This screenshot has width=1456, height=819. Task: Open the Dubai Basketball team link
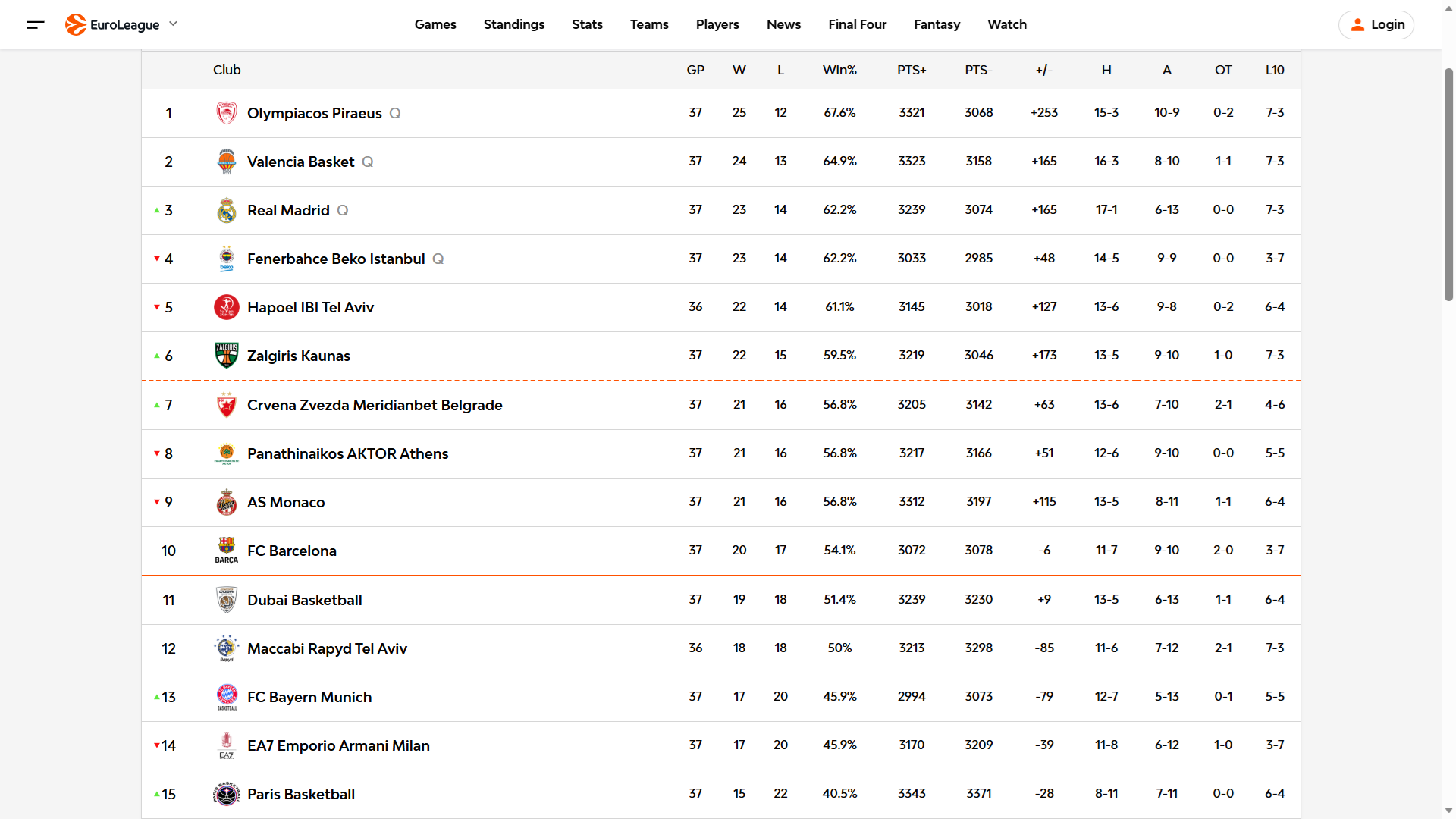[304, 600]
